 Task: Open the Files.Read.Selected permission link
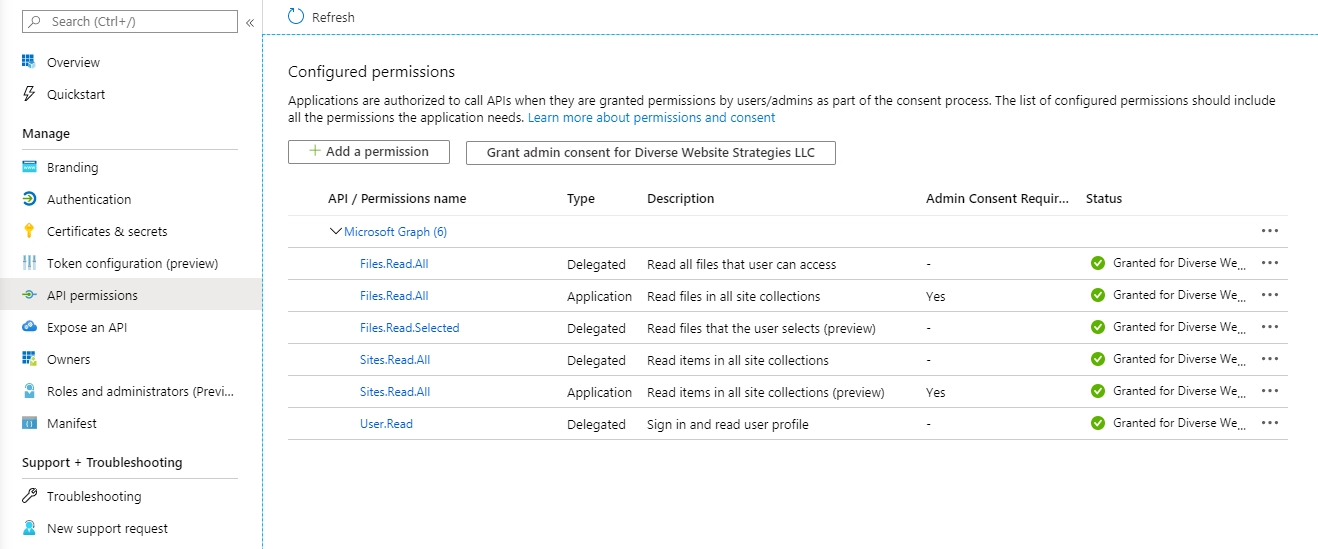click(409, 327)
